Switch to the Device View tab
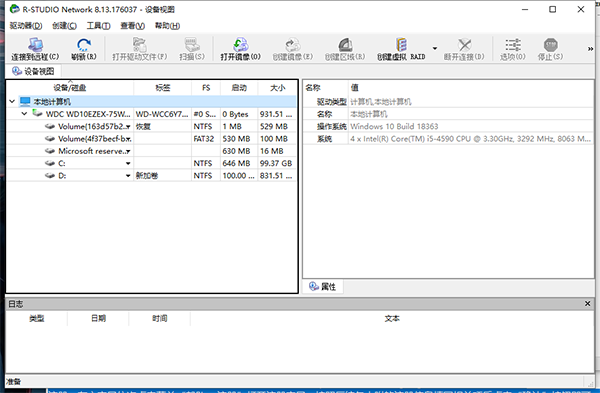The width and height of the screenshot is (600, 393). pos(33,71)
